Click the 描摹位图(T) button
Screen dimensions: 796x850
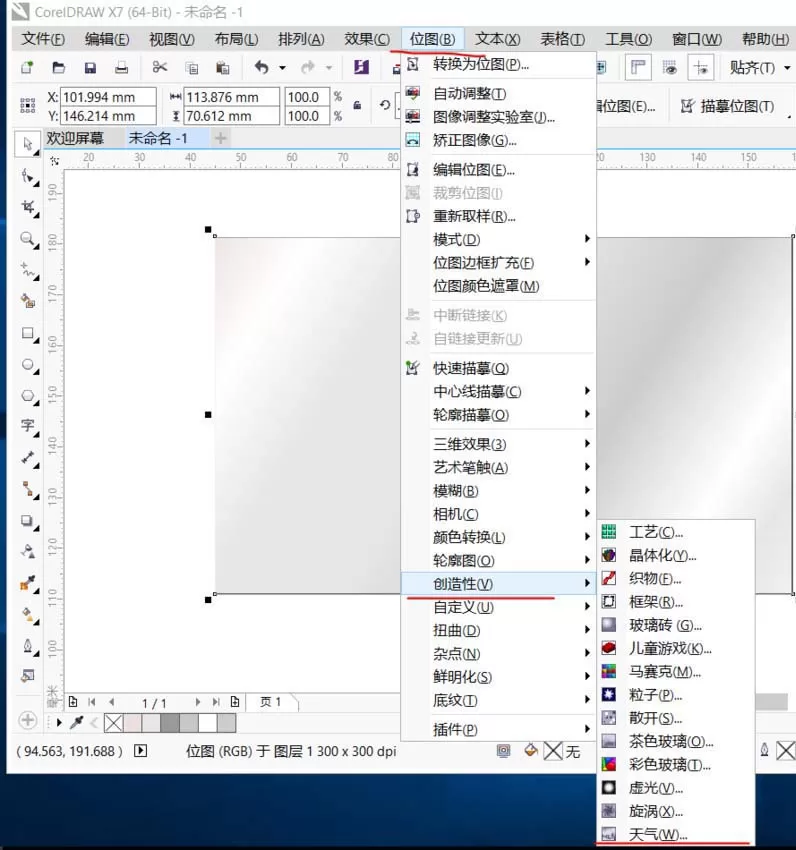coord(728,106)
